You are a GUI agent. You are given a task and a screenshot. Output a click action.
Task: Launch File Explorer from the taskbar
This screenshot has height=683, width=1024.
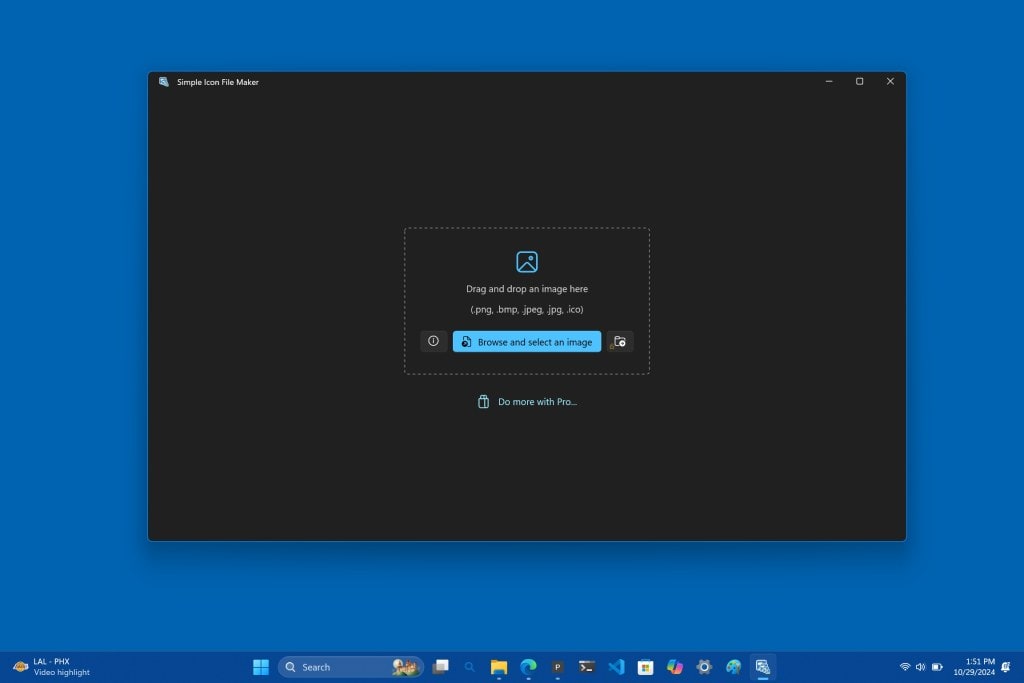click(498, 666)
